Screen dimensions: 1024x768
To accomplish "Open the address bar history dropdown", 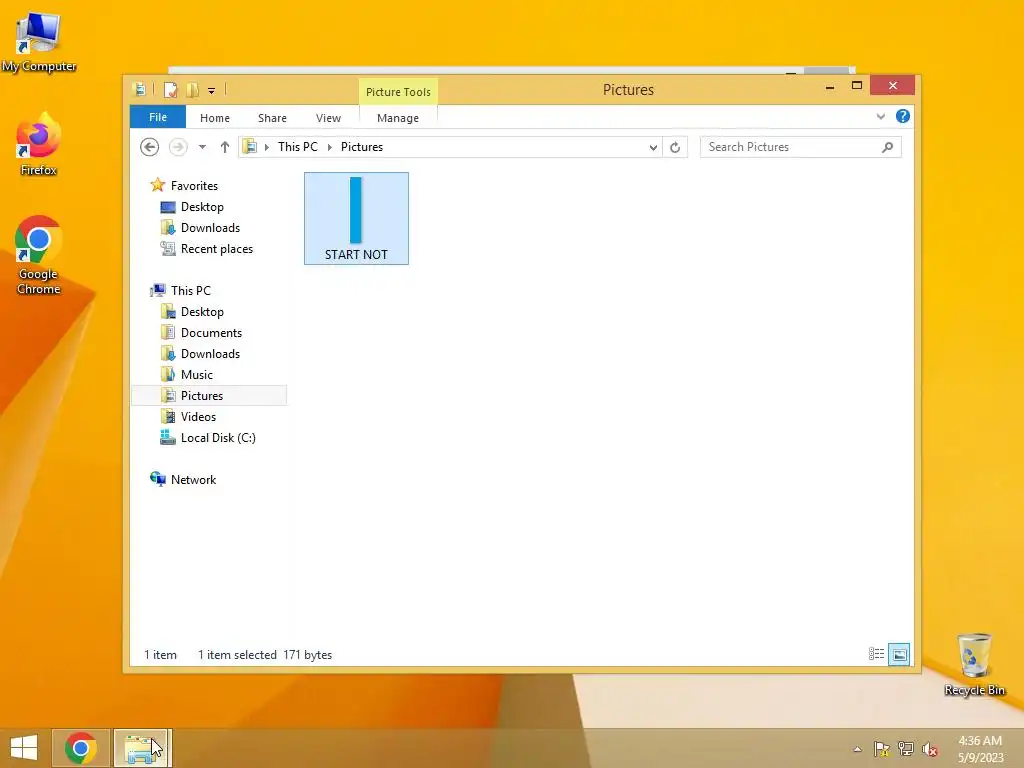I will (x=653, y=148).
